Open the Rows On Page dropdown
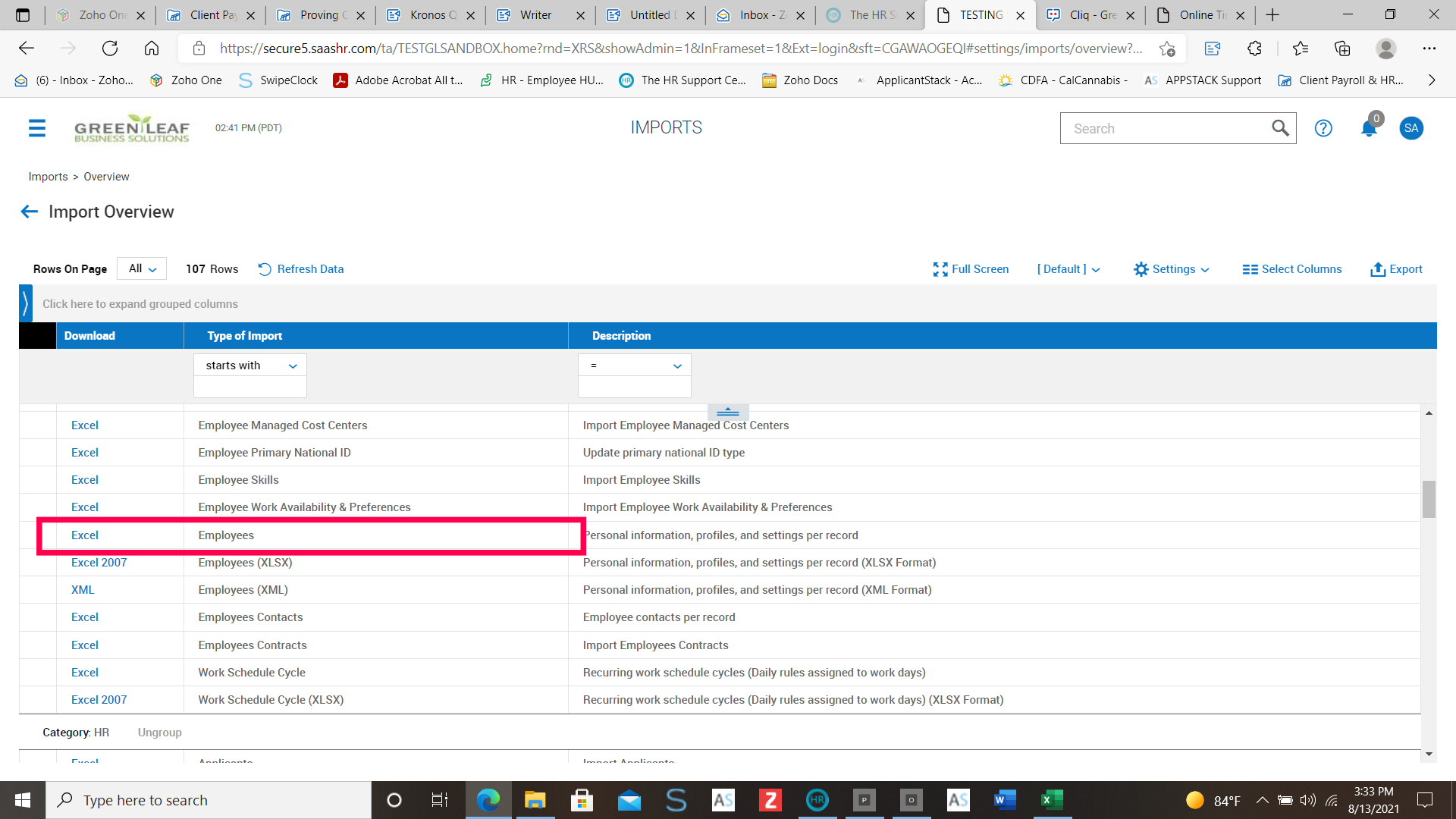 [142, 268]
